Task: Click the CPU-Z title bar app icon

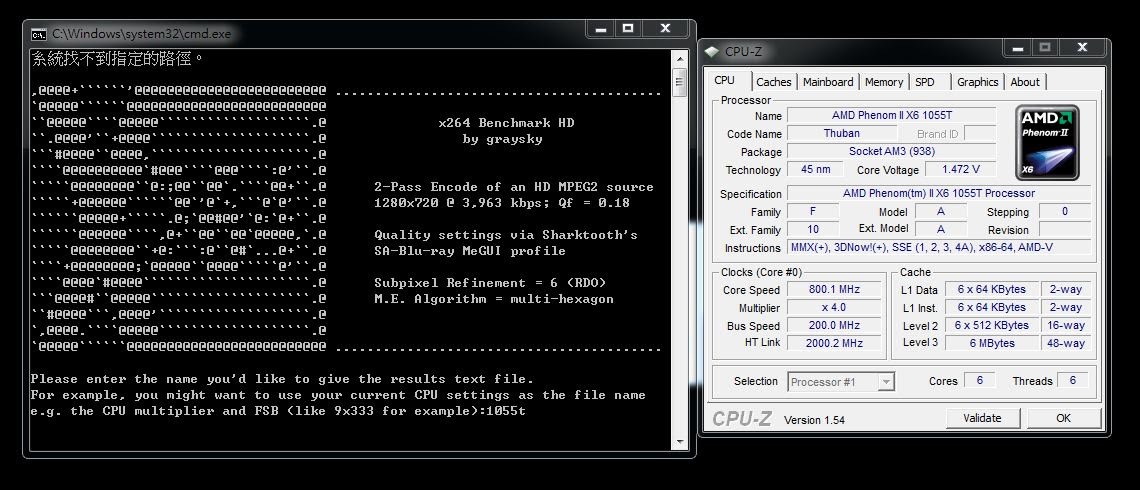Action: pos(712,51)
